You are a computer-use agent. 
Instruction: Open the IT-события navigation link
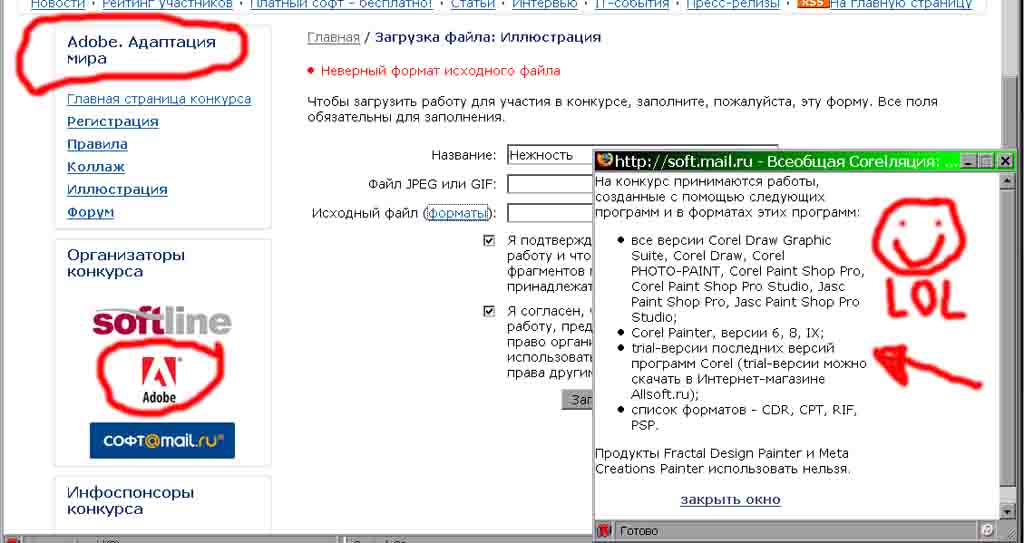[632, 4]
